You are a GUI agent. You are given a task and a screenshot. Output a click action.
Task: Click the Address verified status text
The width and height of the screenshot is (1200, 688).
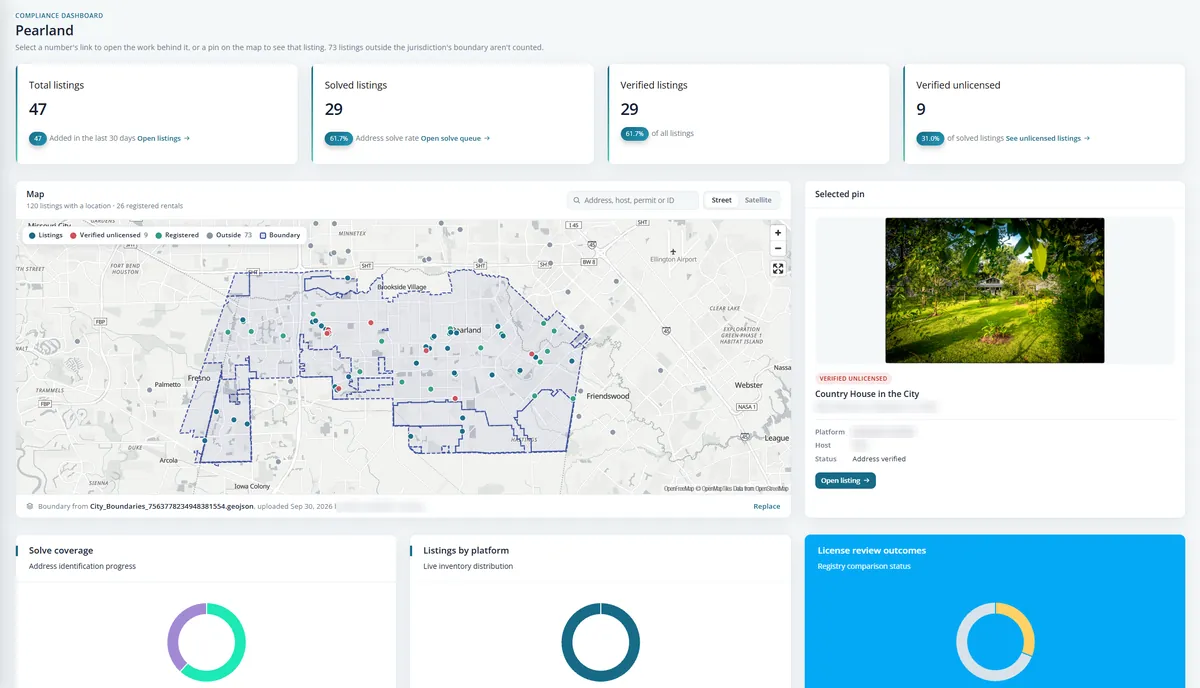click(x=879, y=459)
